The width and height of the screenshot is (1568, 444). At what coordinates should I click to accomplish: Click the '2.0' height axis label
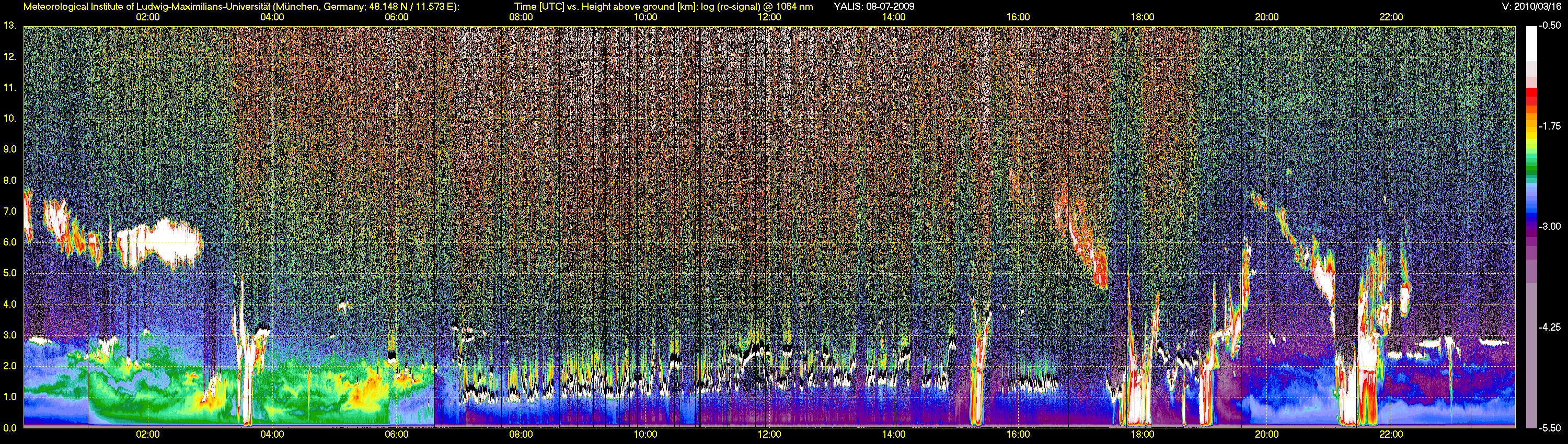coord(10,366)
